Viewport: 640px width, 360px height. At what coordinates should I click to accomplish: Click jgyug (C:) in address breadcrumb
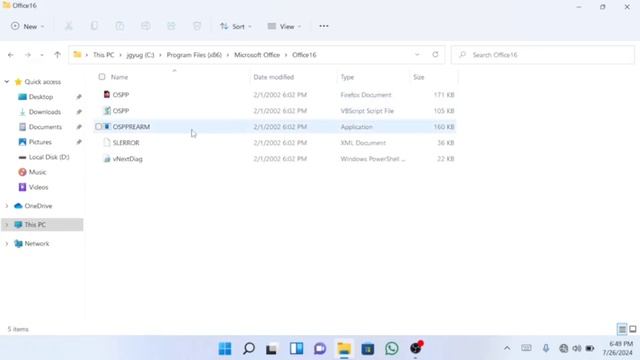pos(140,55)
